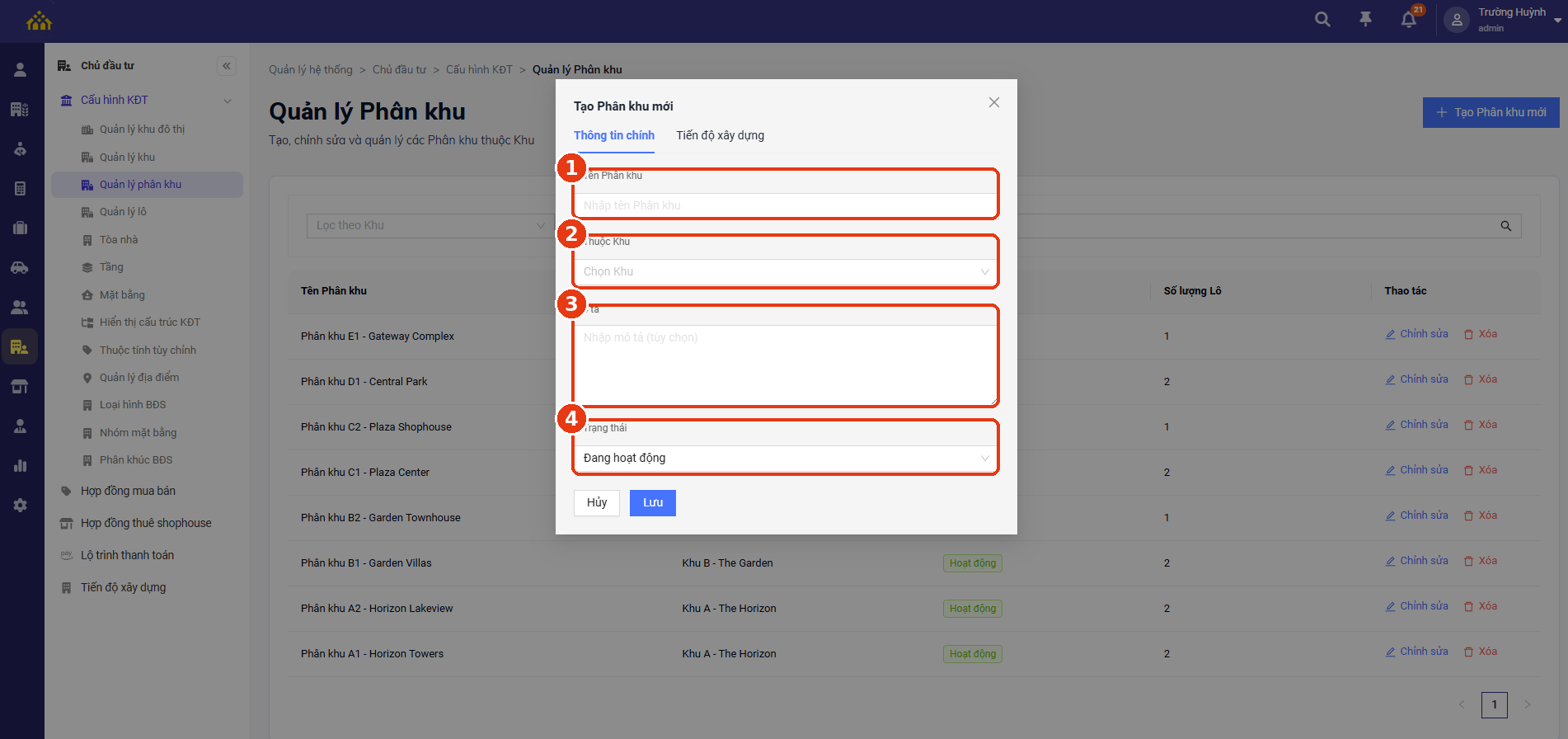Screen dimensions: 1568x739
Task: Click Quản lý hệ thống breadcrumb
Action: tap(311, 70)
